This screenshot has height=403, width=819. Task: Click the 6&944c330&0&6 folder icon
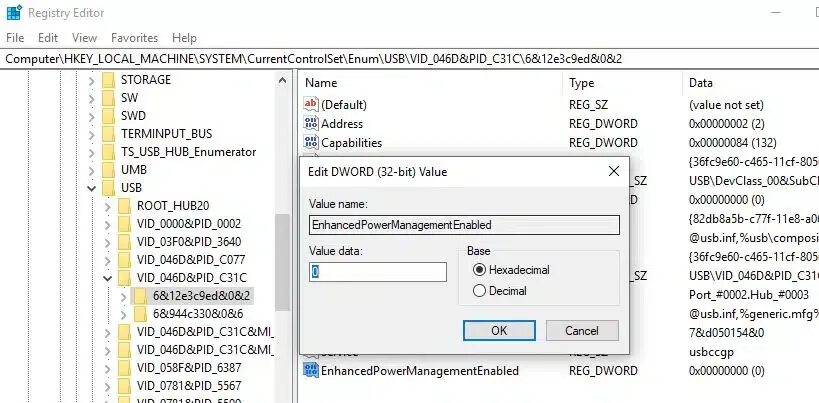pyautogui.click(x=141, y=314)
